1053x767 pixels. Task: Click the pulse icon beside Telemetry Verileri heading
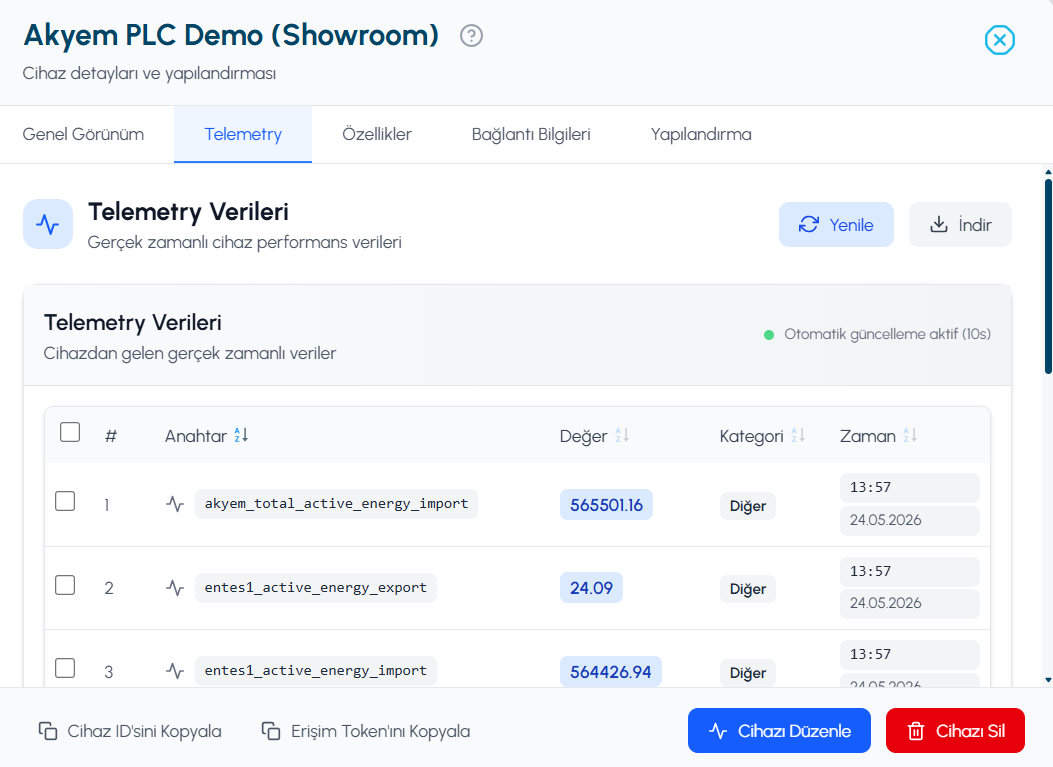[x=48, y=224]
